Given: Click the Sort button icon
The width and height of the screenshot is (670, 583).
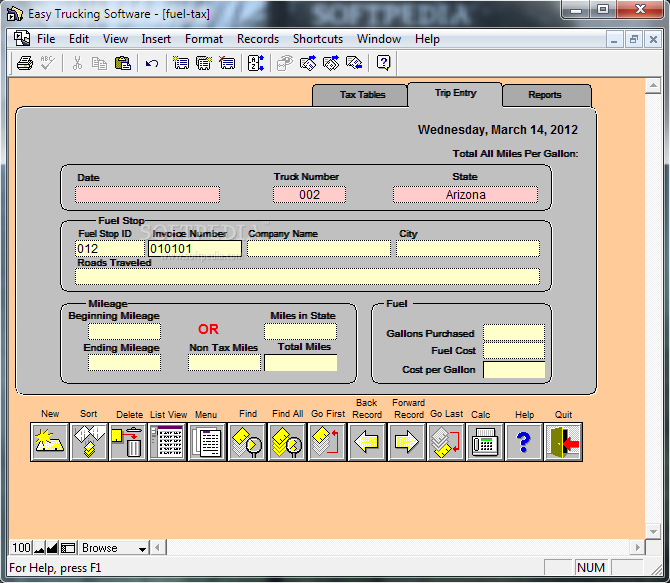Looking at the screenshot, I should (x=89, y=442).
